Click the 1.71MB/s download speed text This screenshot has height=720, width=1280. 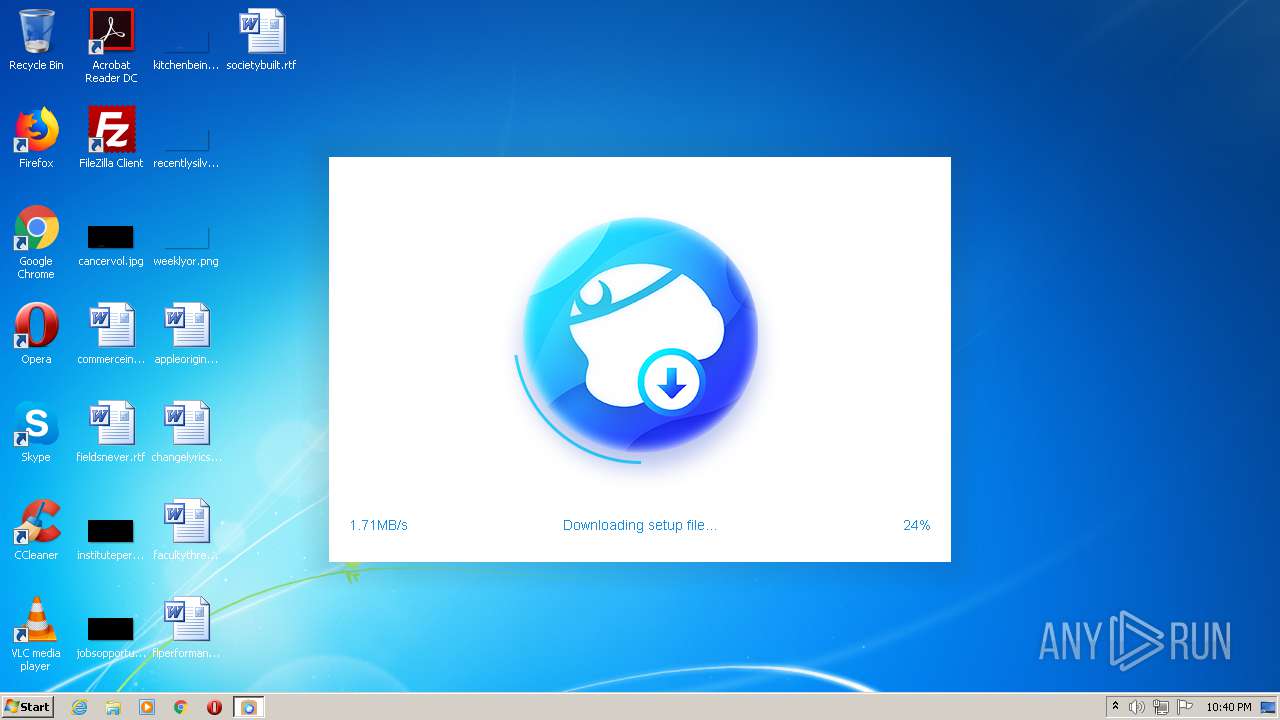tap(379, 525)
